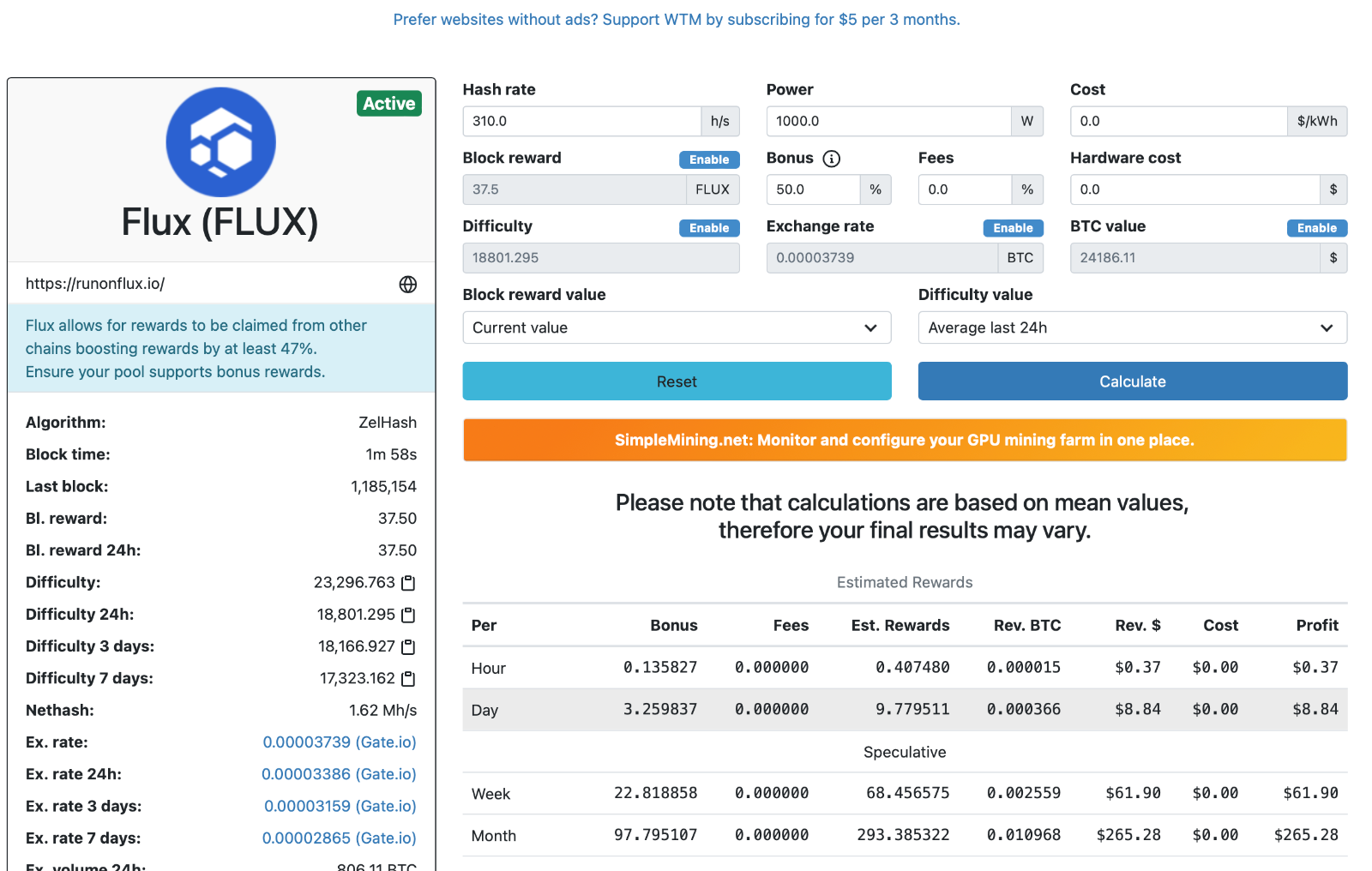Screen dimensions: 1372x871
Task: Click the https://runonflux.io/ URL text
Action: (x=95, y=284)
